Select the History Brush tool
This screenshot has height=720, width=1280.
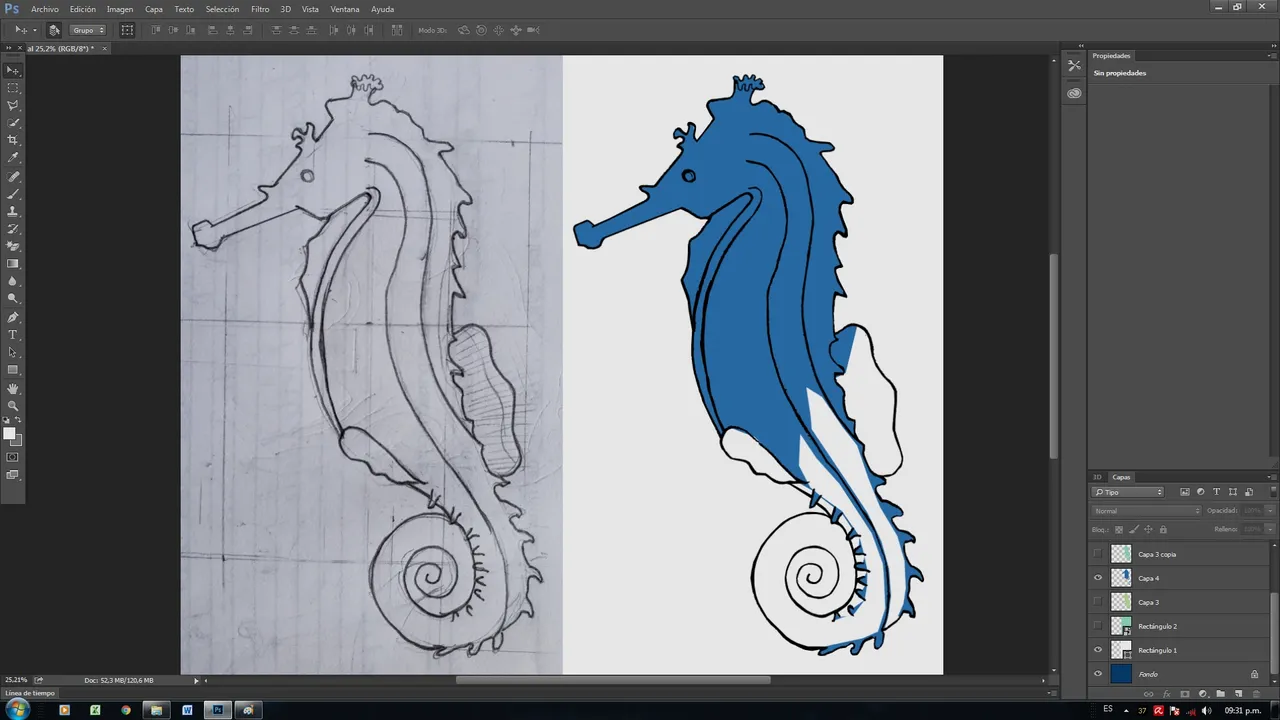coord(13,229)
